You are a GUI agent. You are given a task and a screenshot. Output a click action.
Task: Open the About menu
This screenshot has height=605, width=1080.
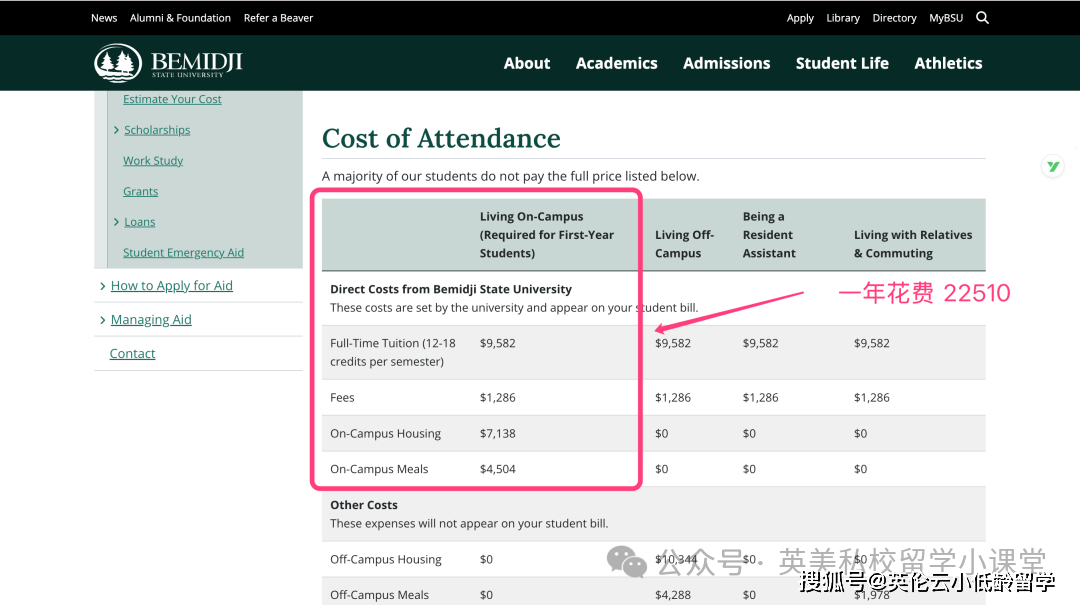(x=527, y=63)
